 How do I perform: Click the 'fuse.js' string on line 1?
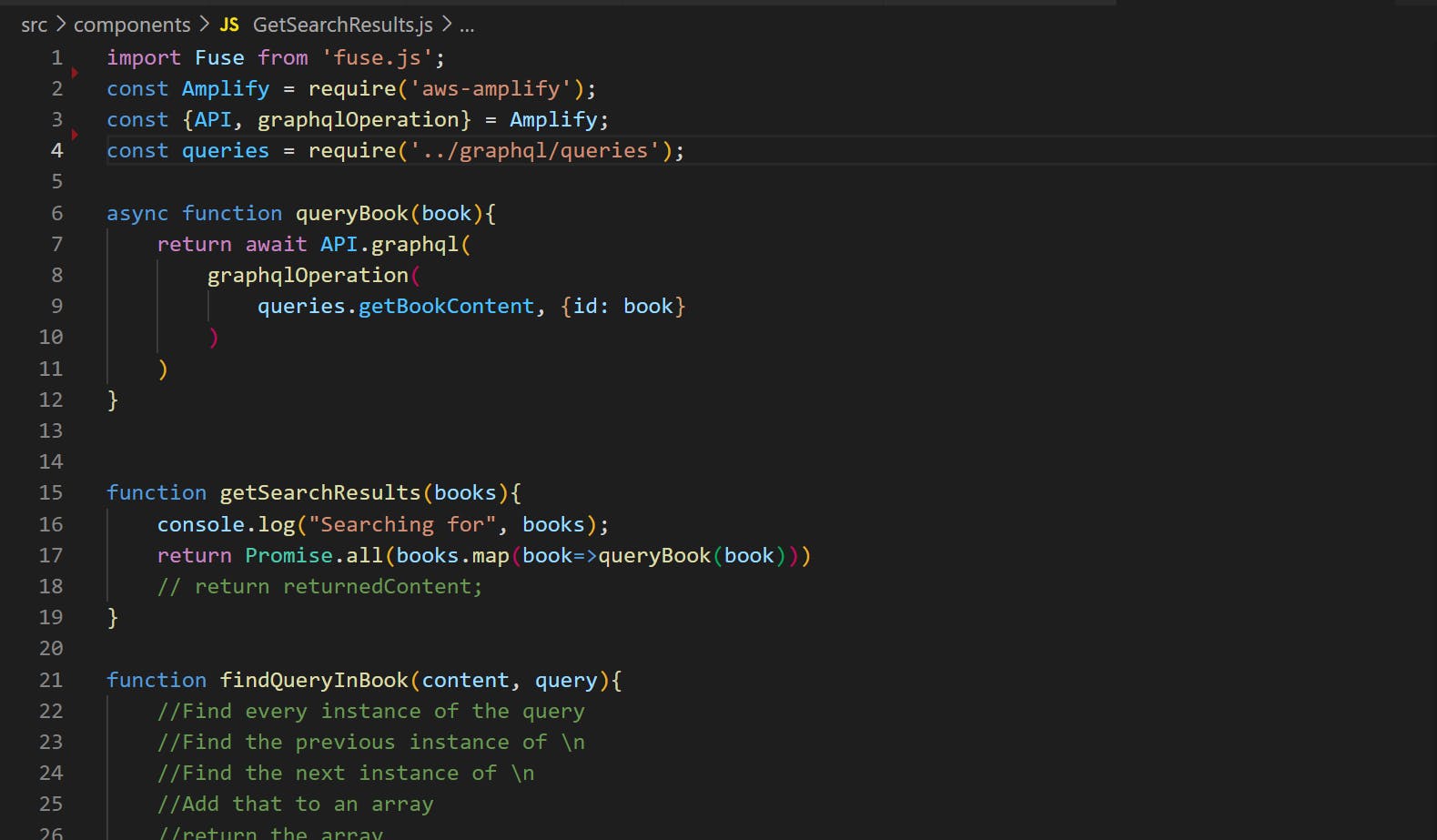click(378, 57)
